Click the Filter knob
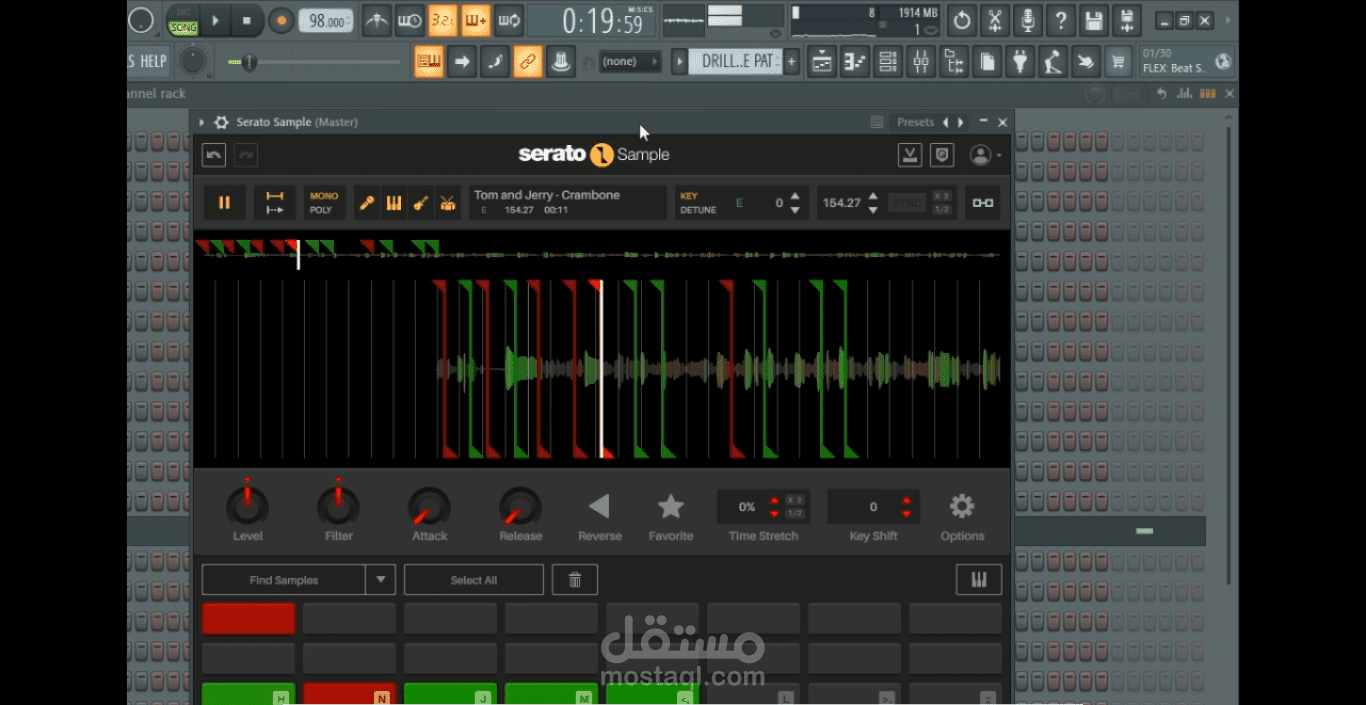 [338, 506]
